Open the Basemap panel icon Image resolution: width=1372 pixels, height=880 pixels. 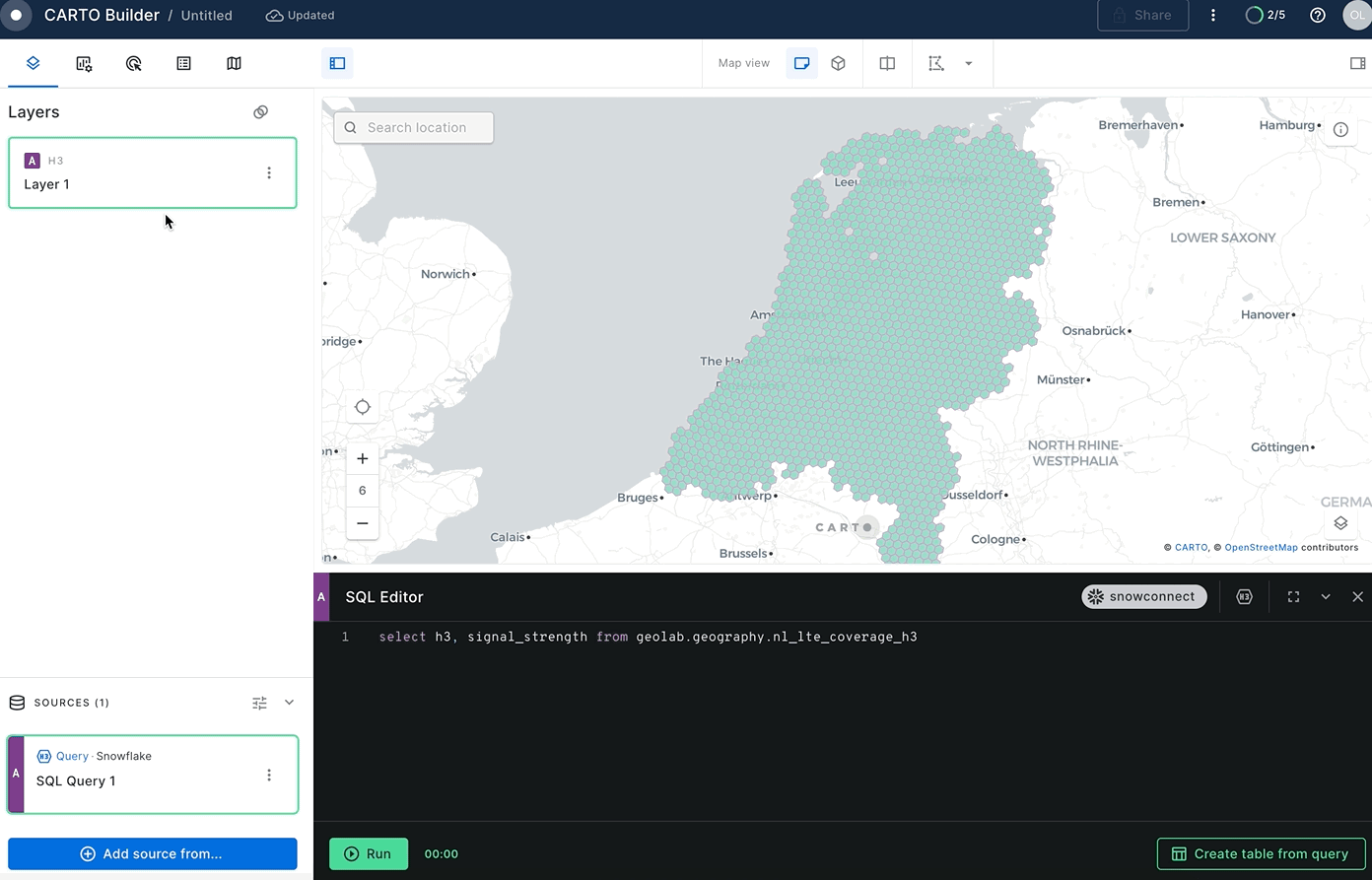tap(234, 63)
